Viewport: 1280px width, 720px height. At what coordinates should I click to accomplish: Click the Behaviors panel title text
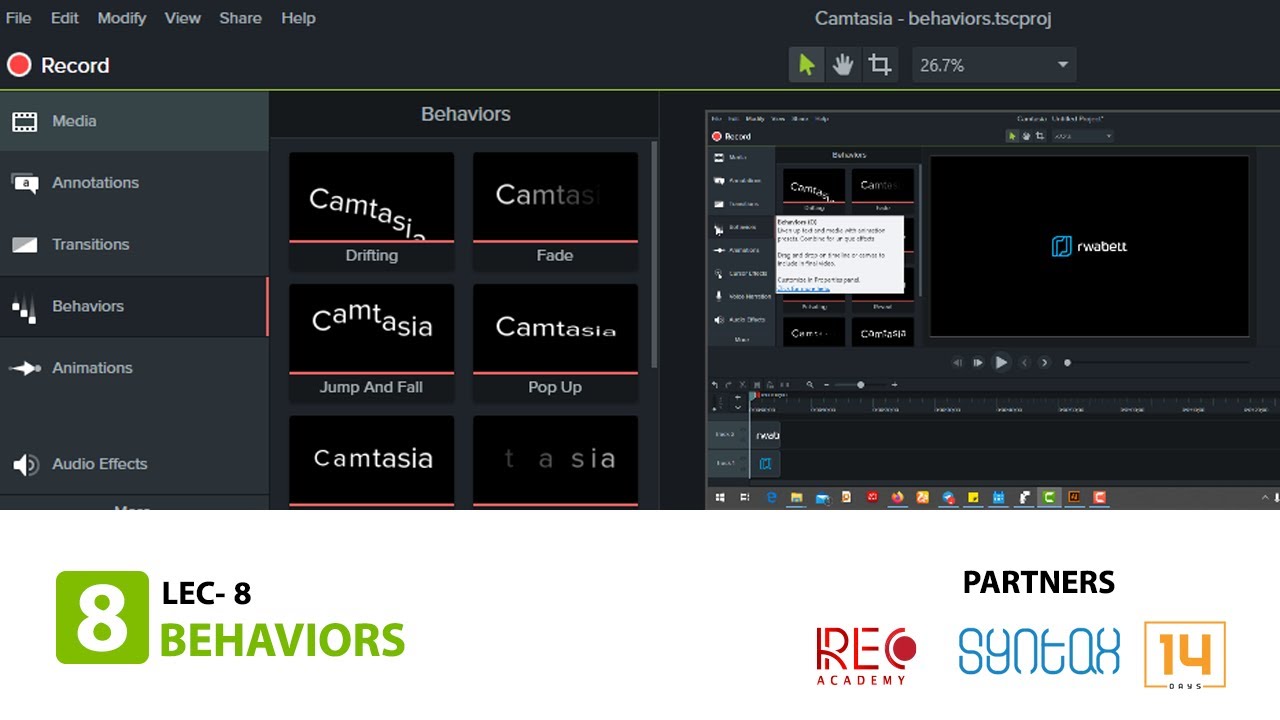[x=465, y=114]
